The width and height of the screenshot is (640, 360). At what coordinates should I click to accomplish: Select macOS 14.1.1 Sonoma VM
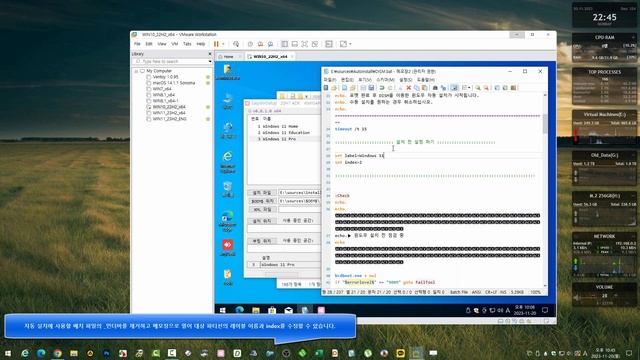tap(173, 83)
